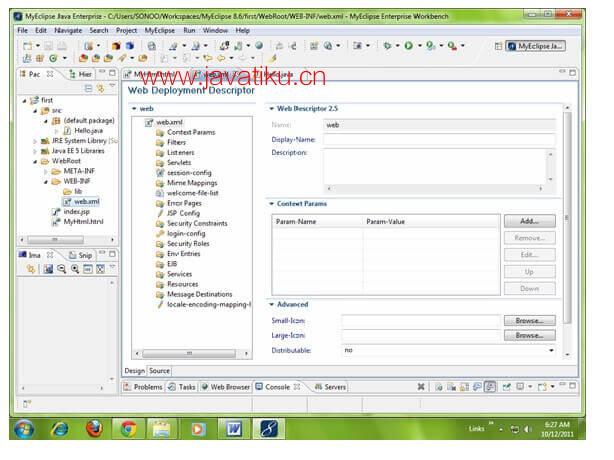Select MyHtml.html in Package Explorer
The width and height of the screenshot is (614, 460).
(83, 222)
